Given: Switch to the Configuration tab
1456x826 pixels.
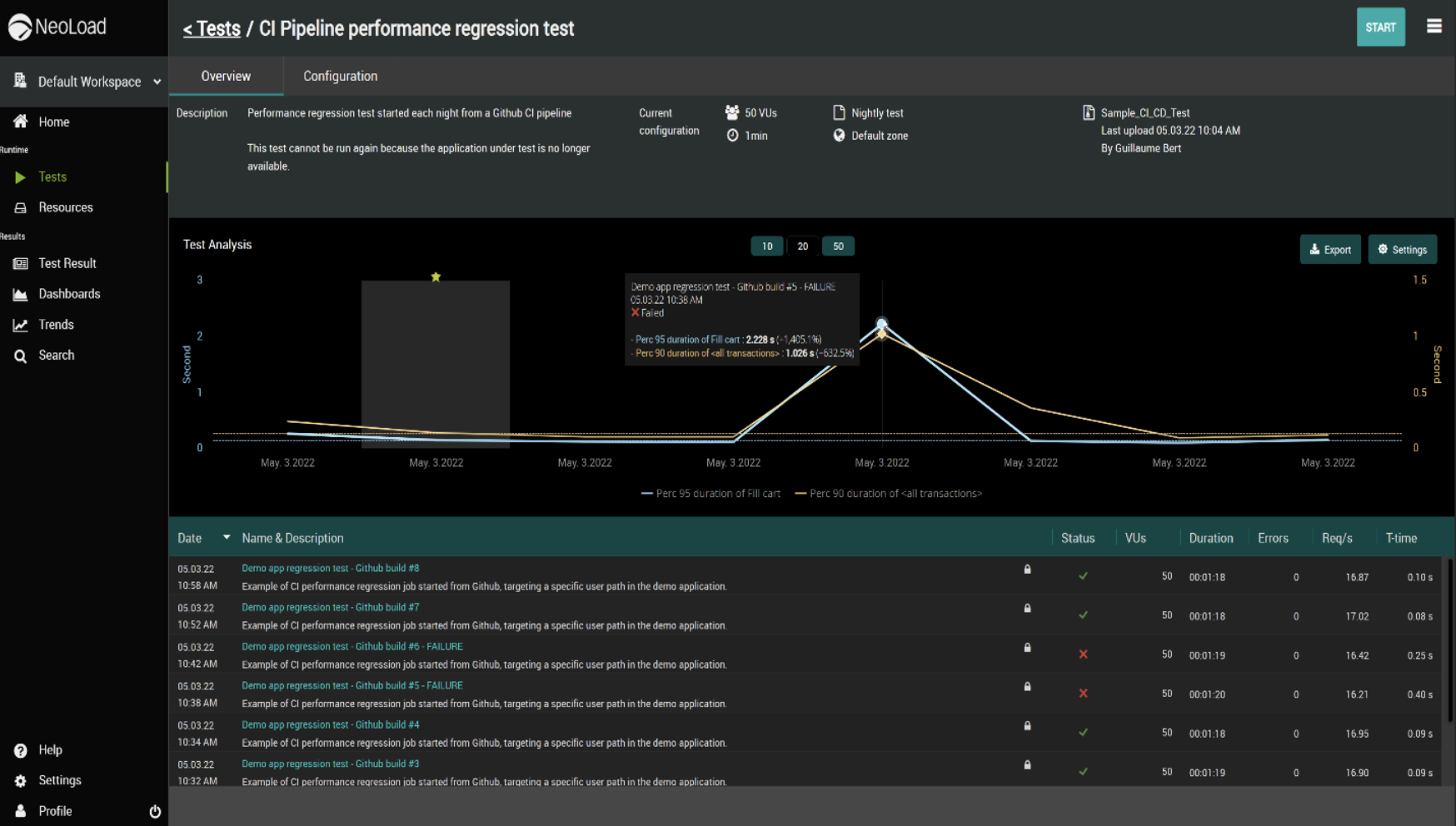Looking at the screenshot, I should point(340,76).
